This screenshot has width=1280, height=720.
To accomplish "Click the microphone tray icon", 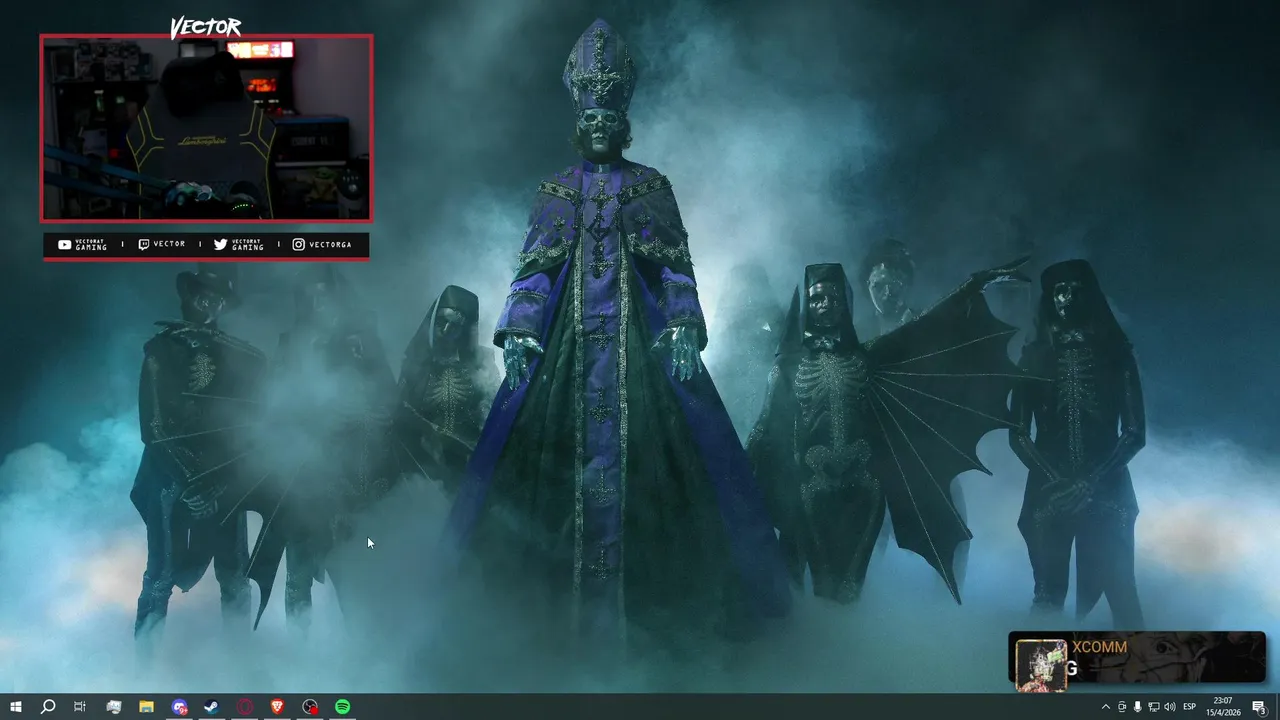I will tap(1138, 707).
